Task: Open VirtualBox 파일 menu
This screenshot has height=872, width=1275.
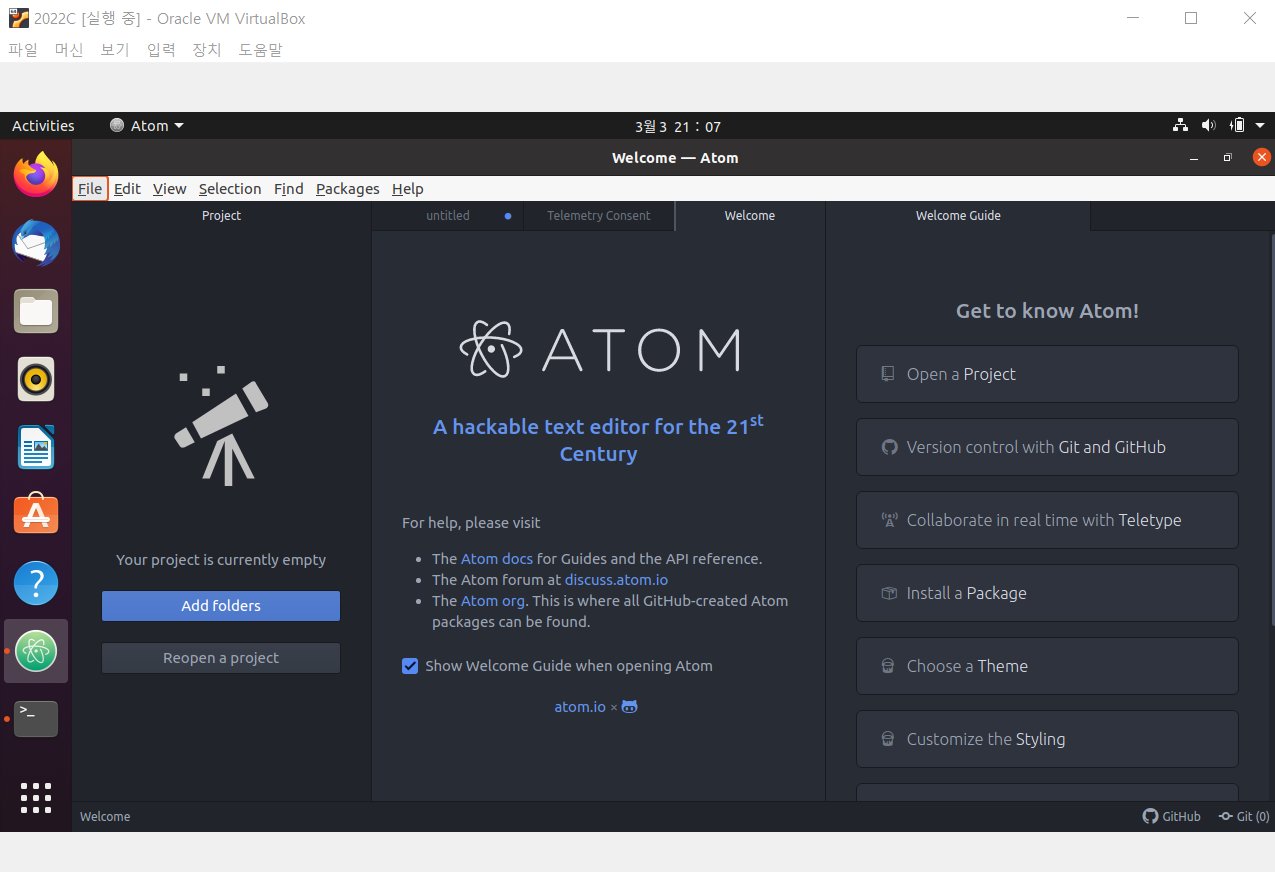Action: pos(23,49)
